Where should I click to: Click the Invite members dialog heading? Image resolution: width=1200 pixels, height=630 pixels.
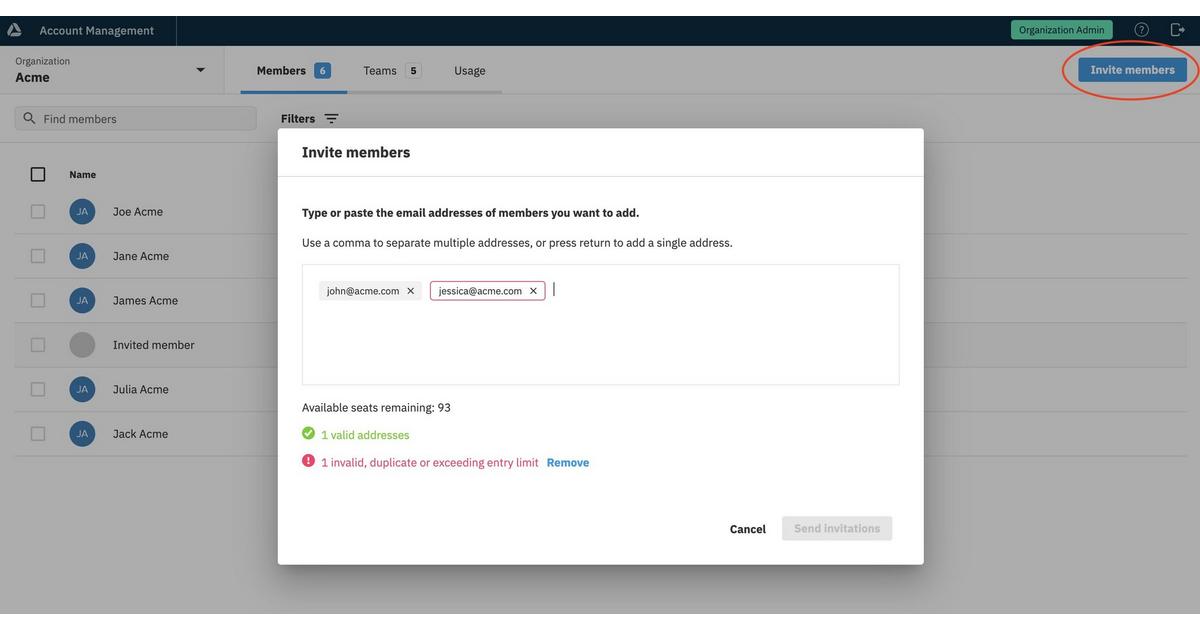tap(356, 152)
